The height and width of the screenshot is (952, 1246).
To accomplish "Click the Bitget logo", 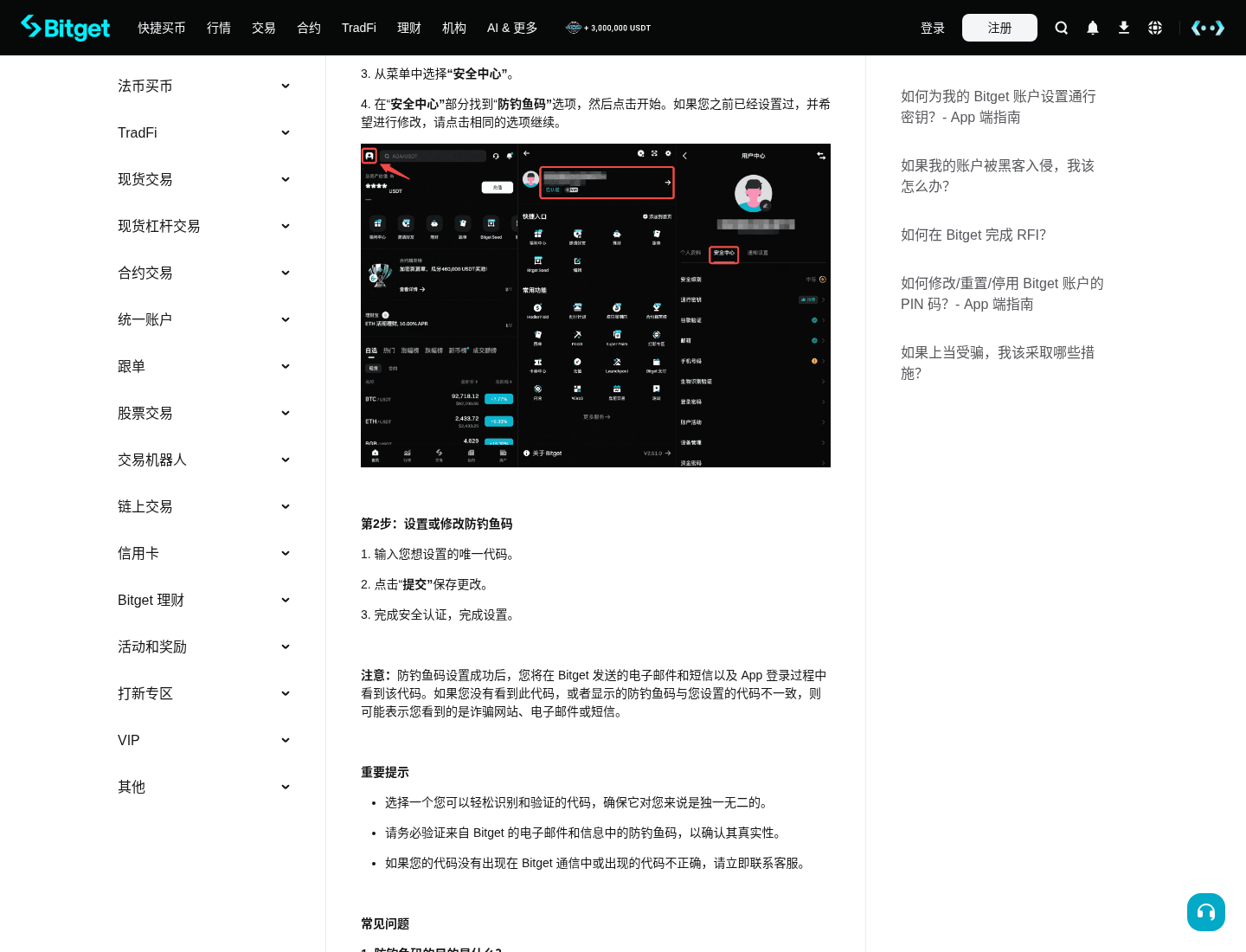I will [66, 28].
